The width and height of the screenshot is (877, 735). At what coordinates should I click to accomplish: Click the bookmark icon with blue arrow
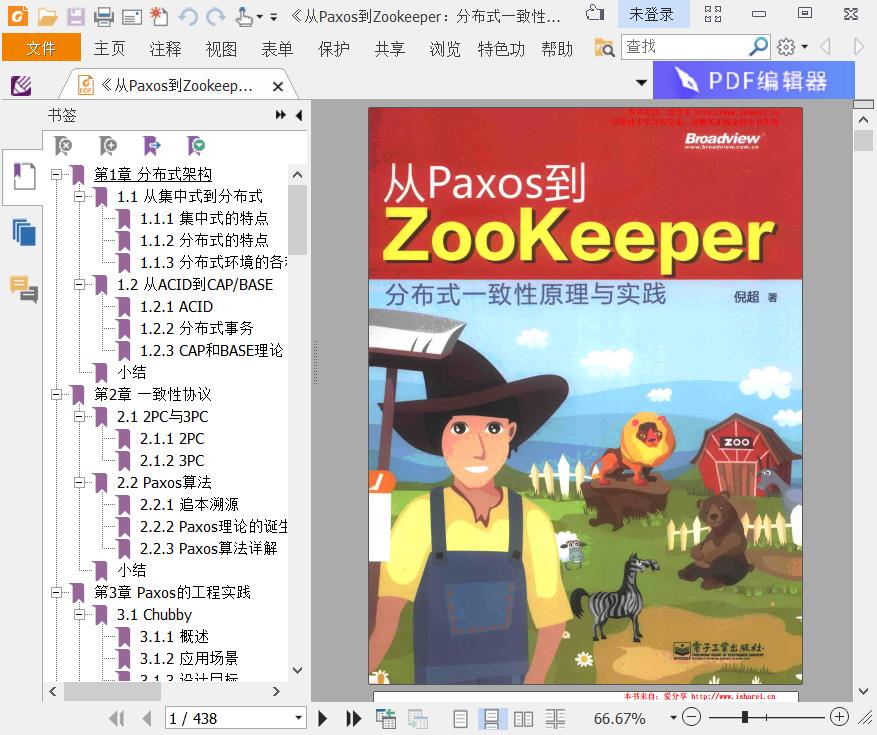(x=152, y=145)
